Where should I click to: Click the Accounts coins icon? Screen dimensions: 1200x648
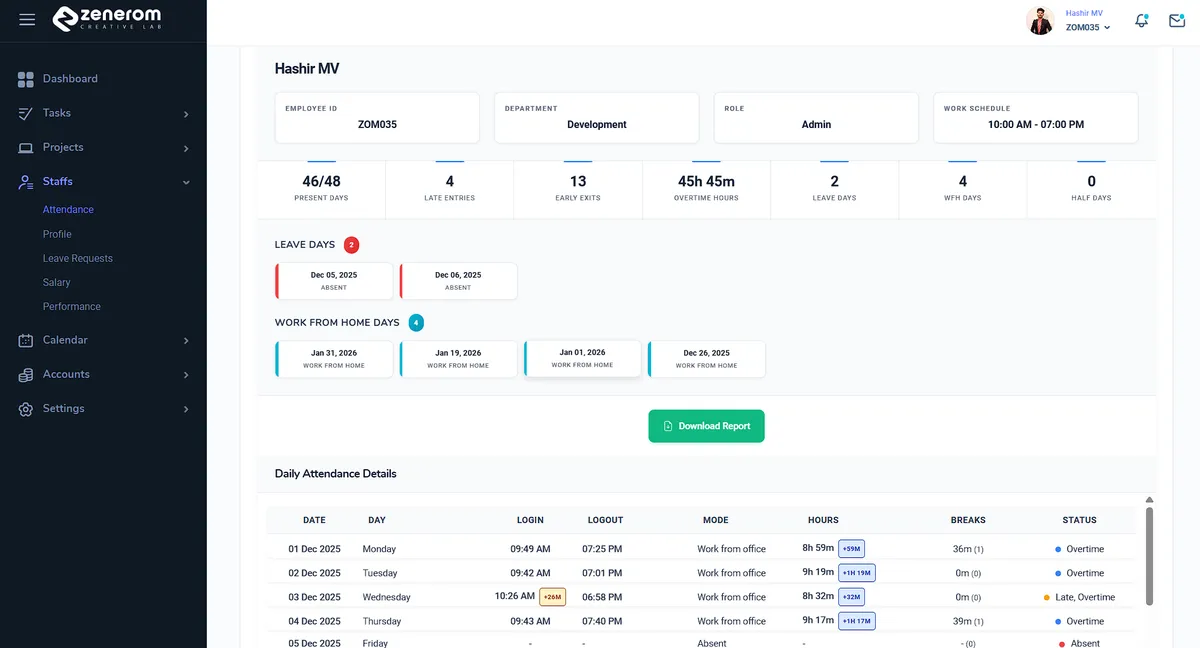tap(26, 374)
